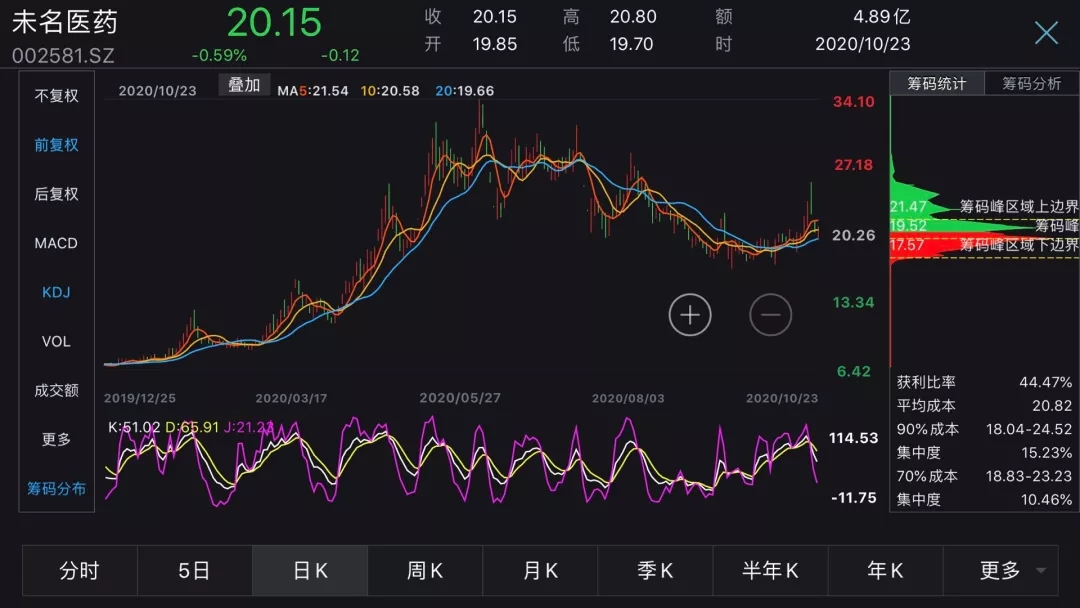Select the 月K monthly candlestick period
The height and width of the screenshot is (608, 1080).
(540, 571)
